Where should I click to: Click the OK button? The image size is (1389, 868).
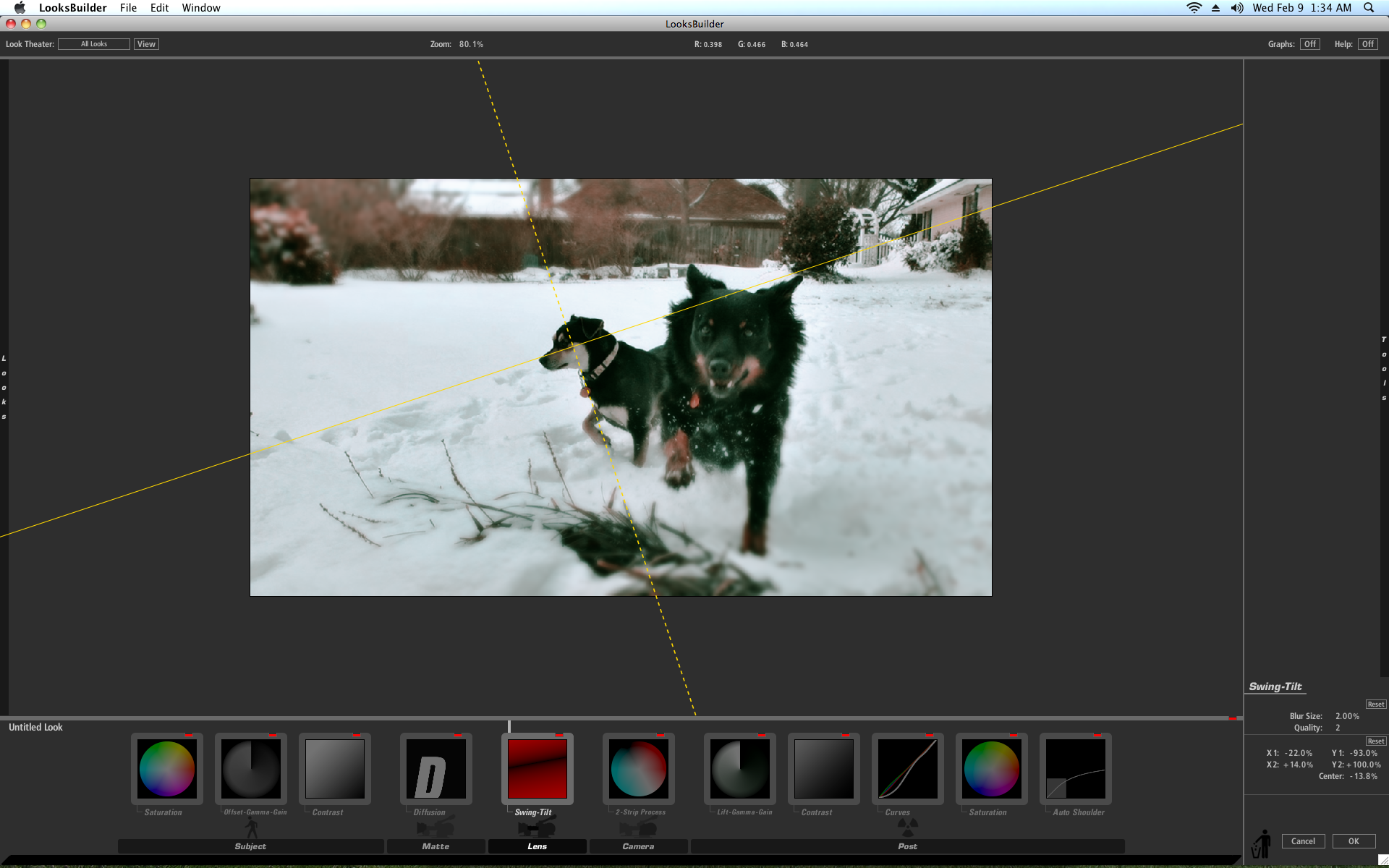point(1354,841)
